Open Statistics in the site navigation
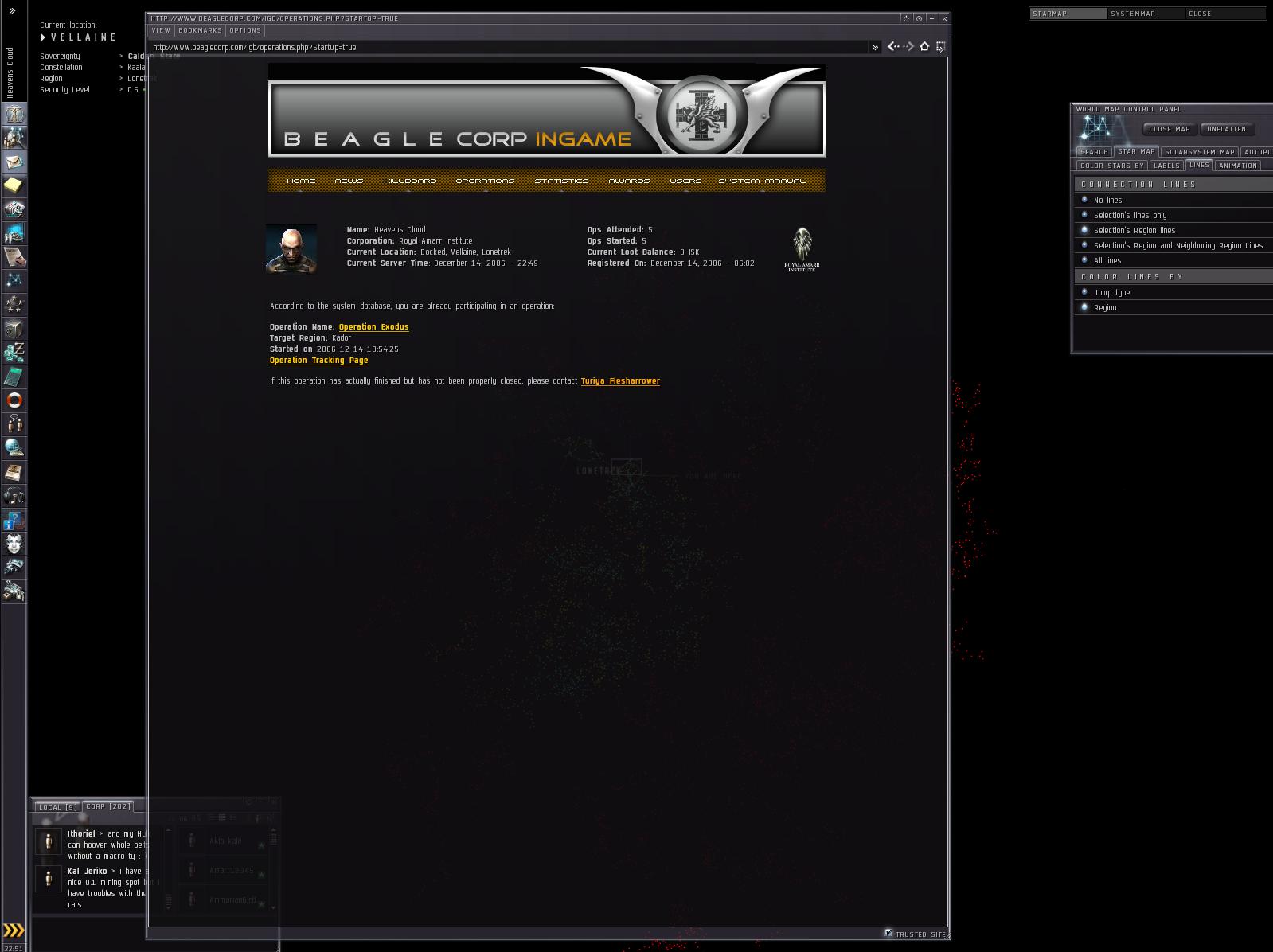Screen dimensions: 1273x952 [x=561, y=181]
